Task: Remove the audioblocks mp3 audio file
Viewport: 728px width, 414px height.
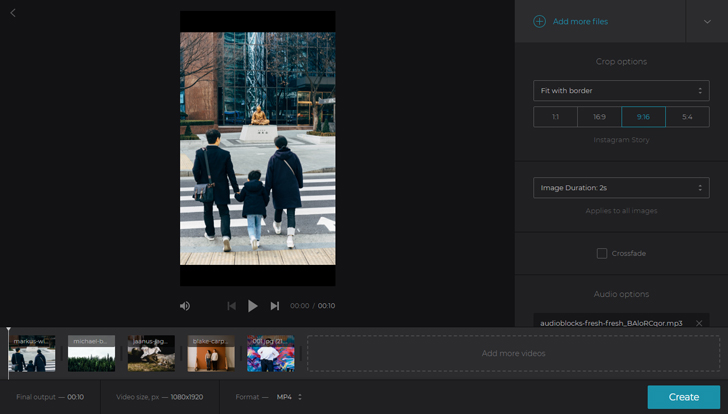Action: 699,323
